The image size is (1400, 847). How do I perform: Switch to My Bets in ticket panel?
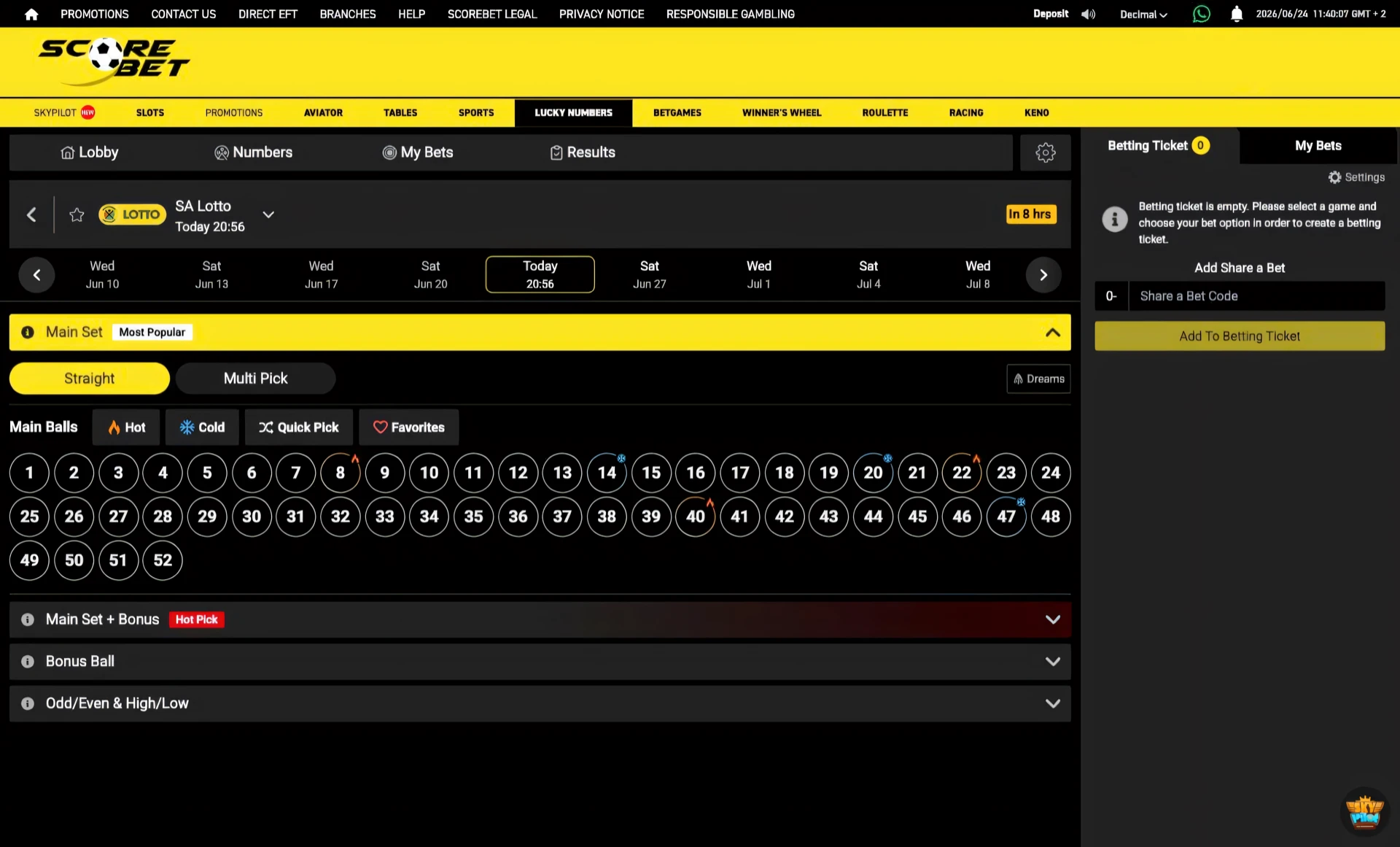[1318, 146]
